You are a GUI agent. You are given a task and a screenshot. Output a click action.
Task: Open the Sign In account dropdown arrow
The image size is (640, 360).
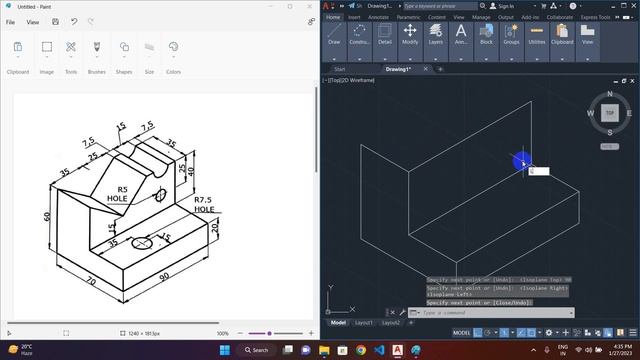[535, 6]
